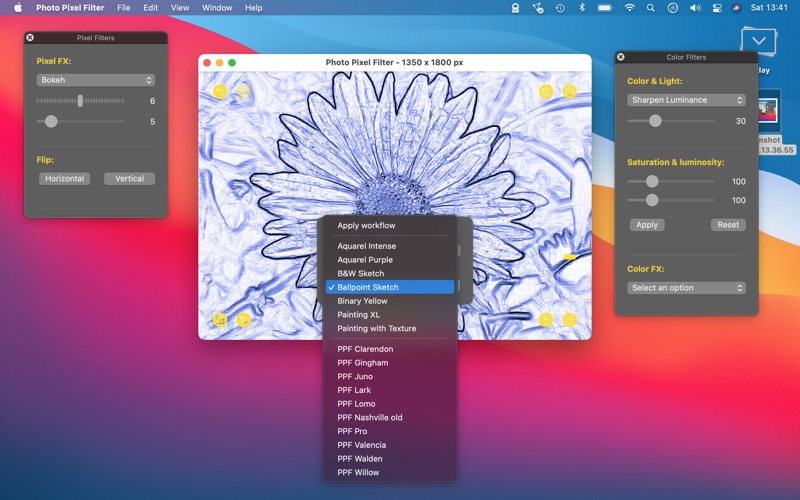
Task: Click the faded redo icon beside undo
Action: pyautogui.click(x=244, y=91)
